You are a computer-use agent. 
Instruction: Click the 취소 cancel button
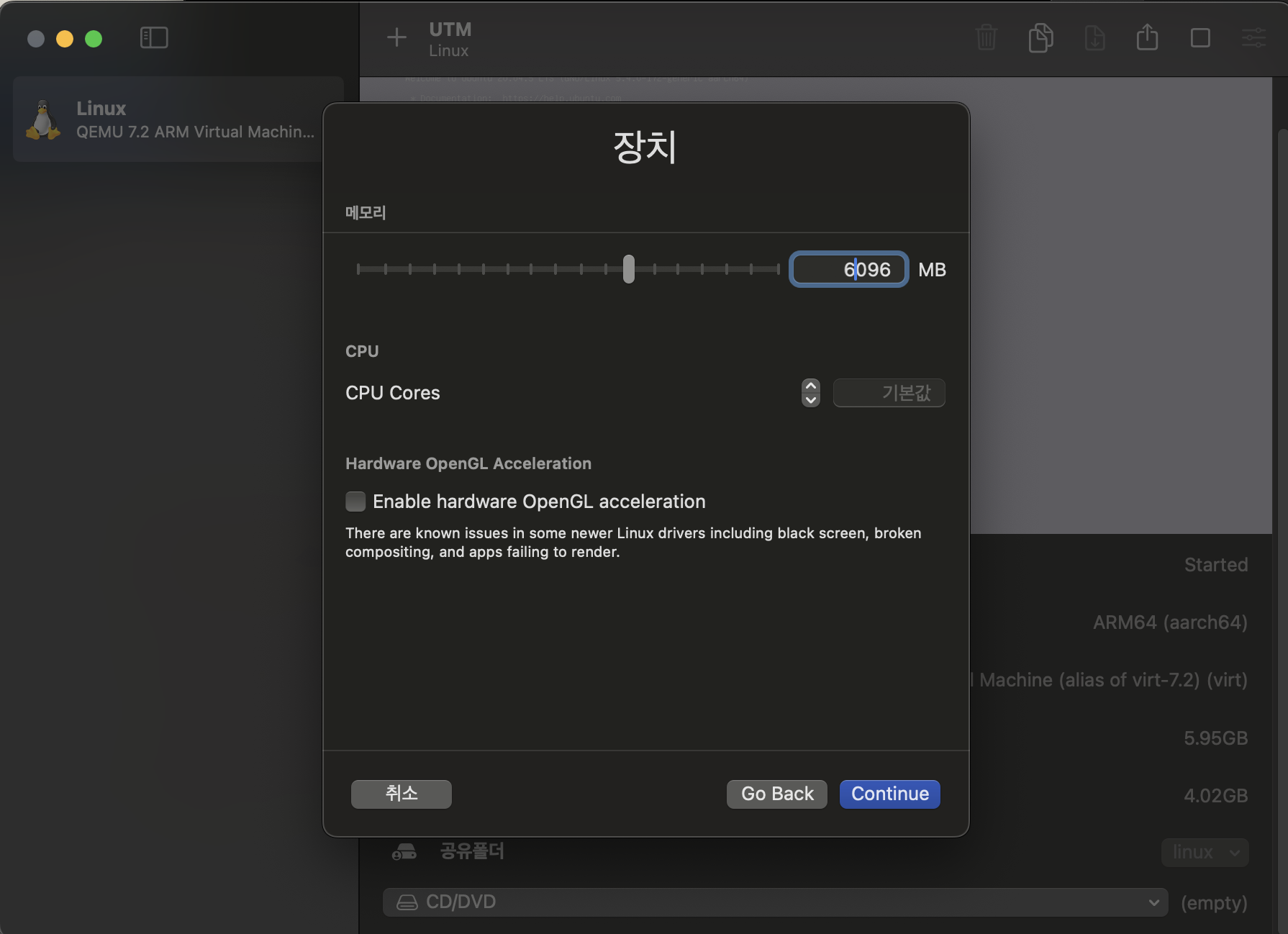pos(402,794)
